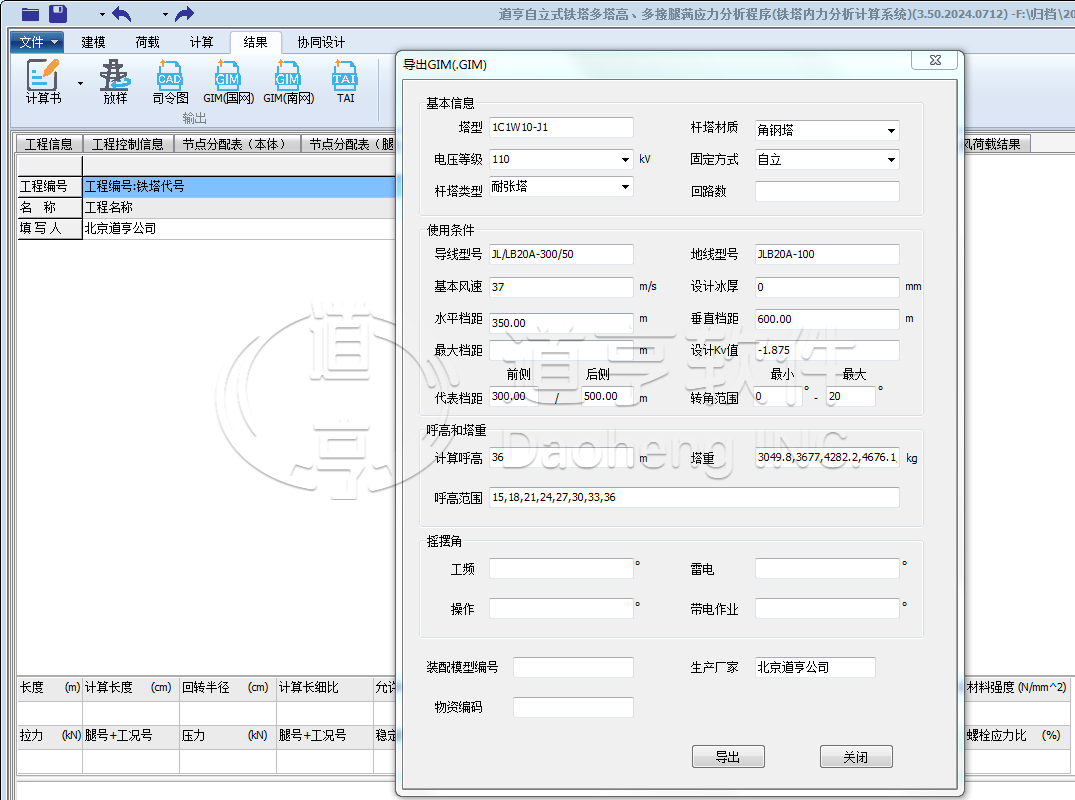This screenshot has width=1075, height=800.
Task: Click the 操作 swing angle field
Action: tap(561, 609)
